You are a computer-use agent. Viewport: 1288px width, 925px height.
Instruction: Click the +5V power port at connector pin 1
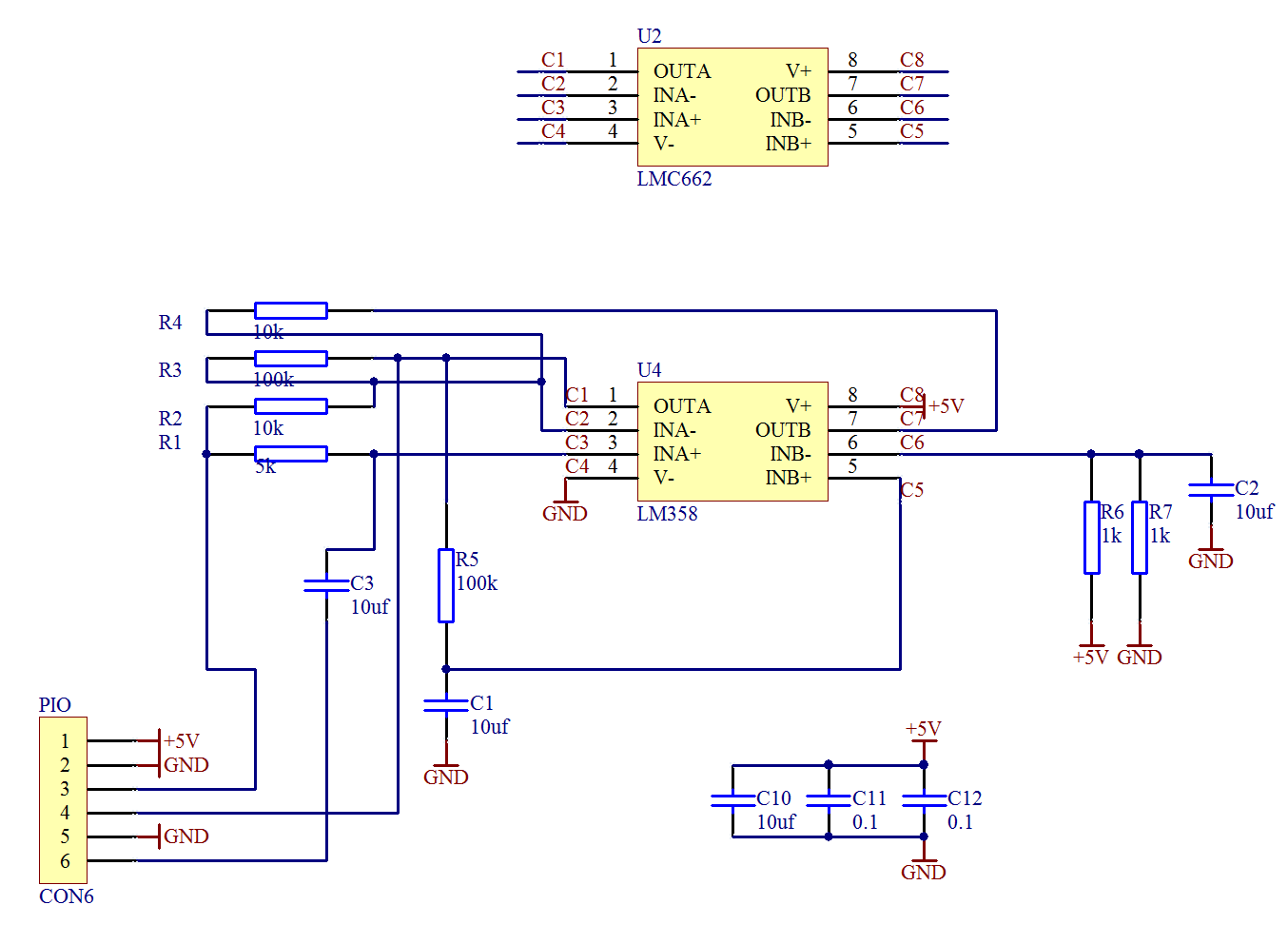[169, 740]
